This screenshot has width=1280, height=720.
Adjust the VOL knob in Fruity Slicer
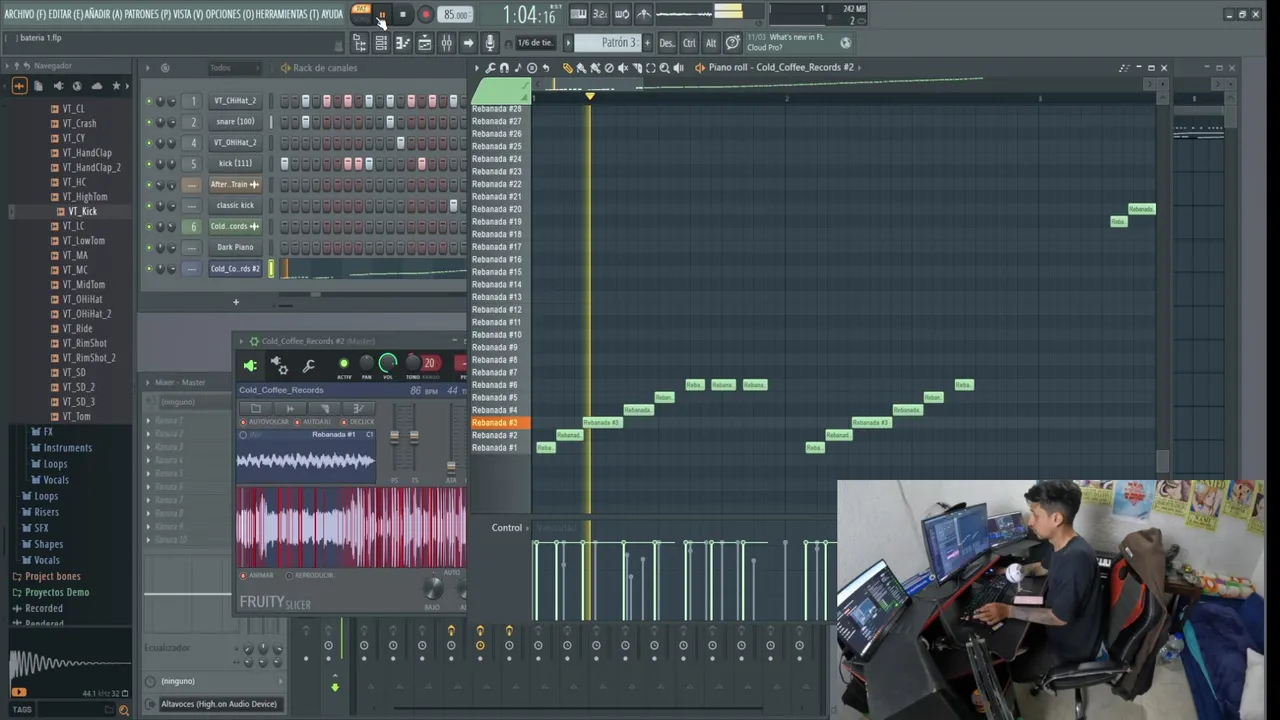coord(388,363)
